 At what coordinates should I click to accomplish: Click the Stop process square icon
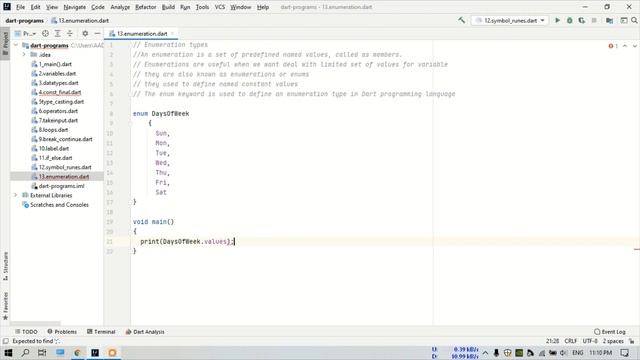click(x=594, y=20)
